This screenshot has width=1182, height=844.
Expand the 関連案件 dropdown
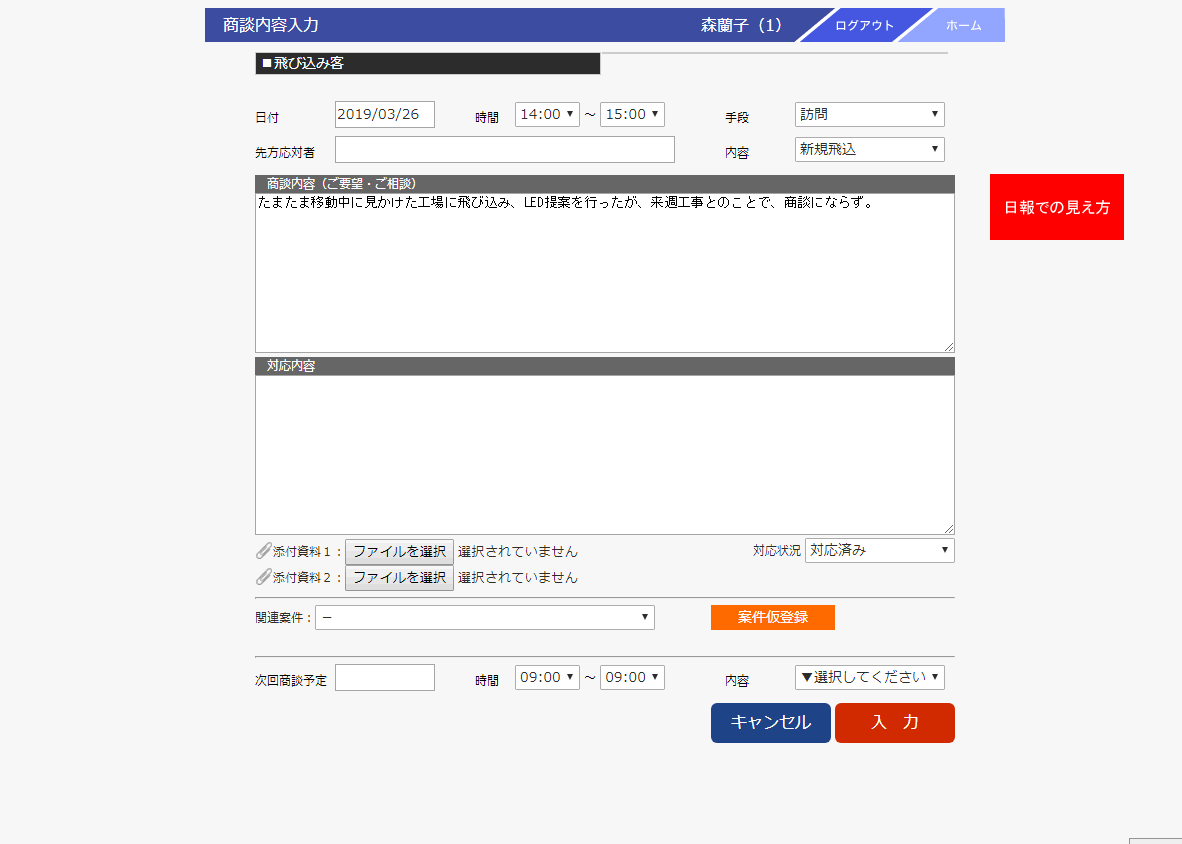[x=484, y=618]
